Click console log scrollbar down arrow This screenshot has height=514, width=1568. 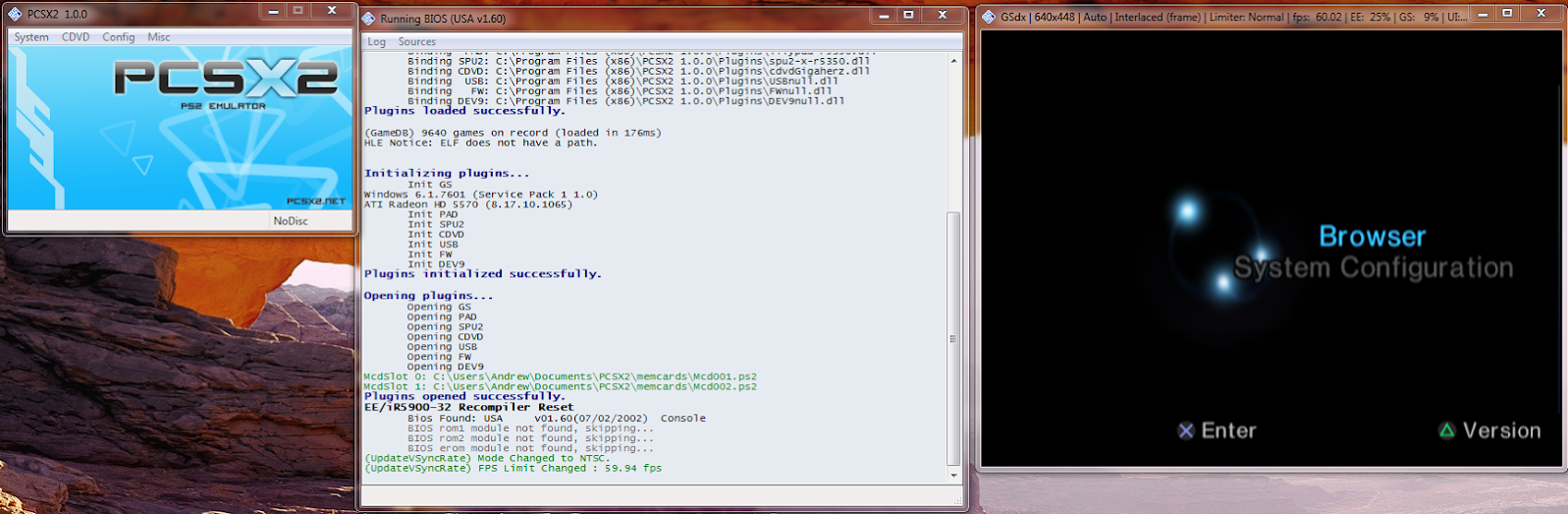[x=953, y=476]
